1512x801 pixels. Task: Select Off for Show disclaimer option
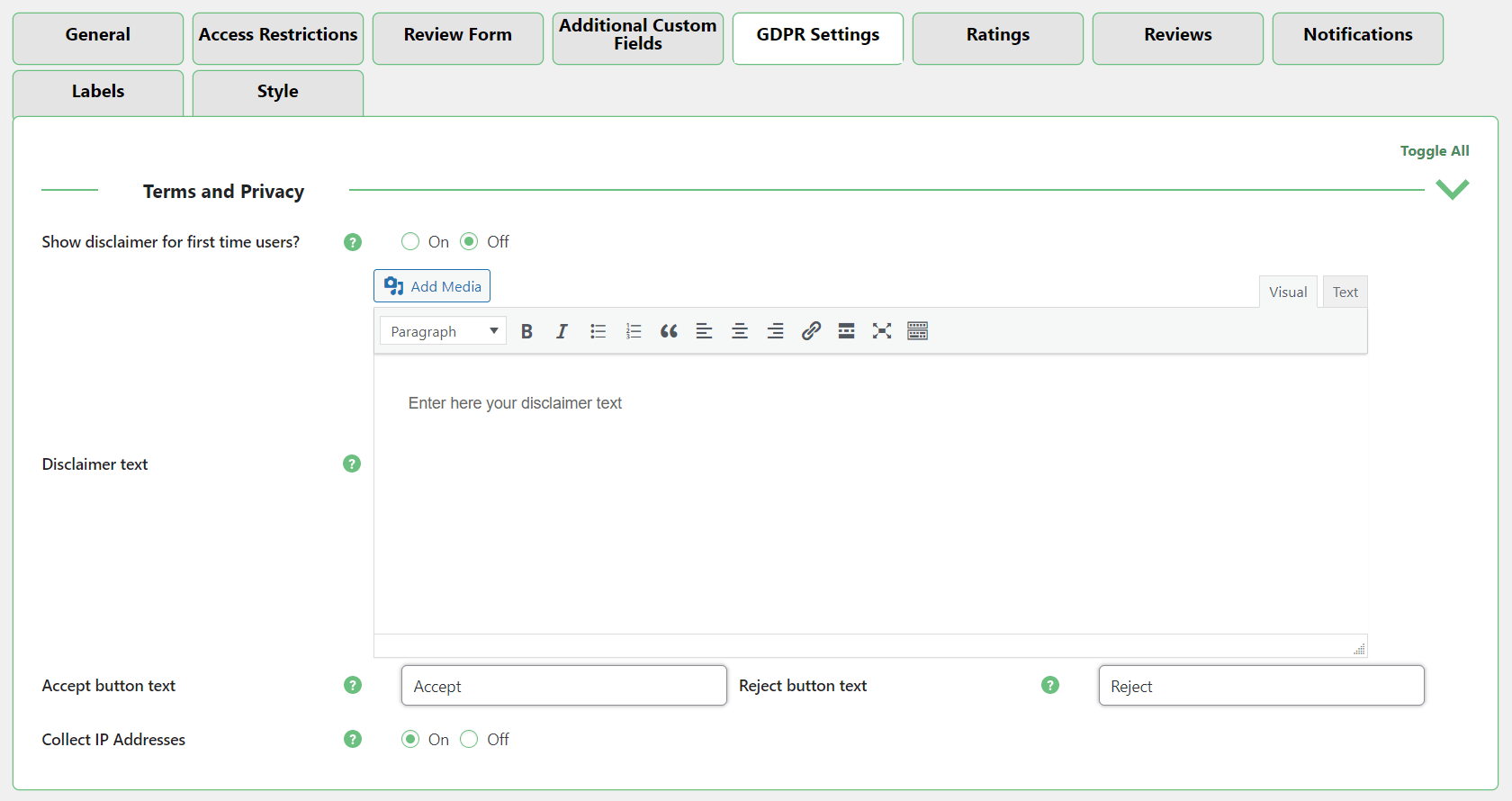pyautogui.click(x=469, y=241)
